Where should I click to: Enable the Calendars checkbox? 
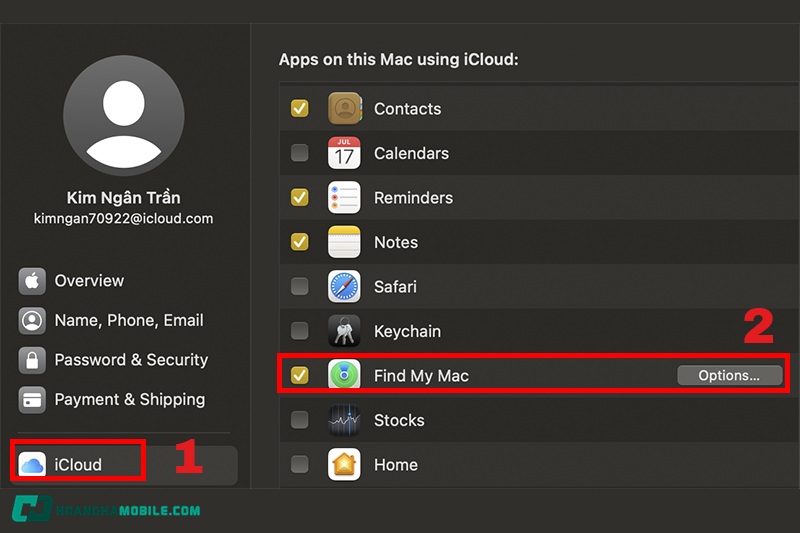(x=299, y=153)
